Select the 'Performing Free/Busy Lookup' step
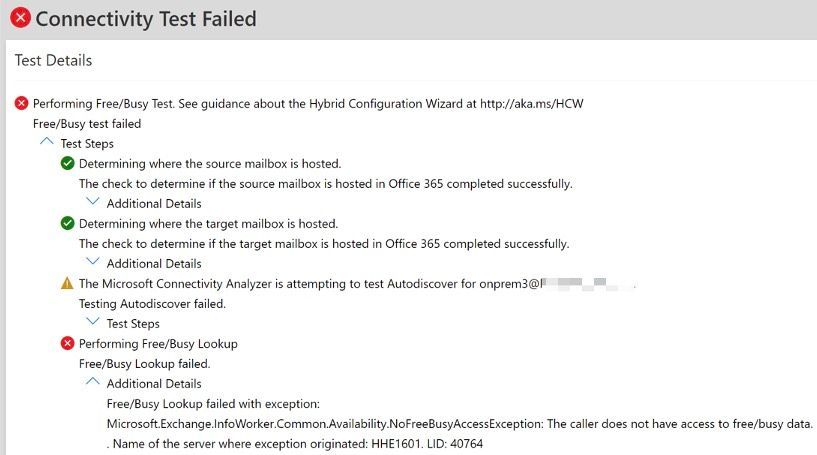This screenshot has width=817, height=455. point(158,343)
